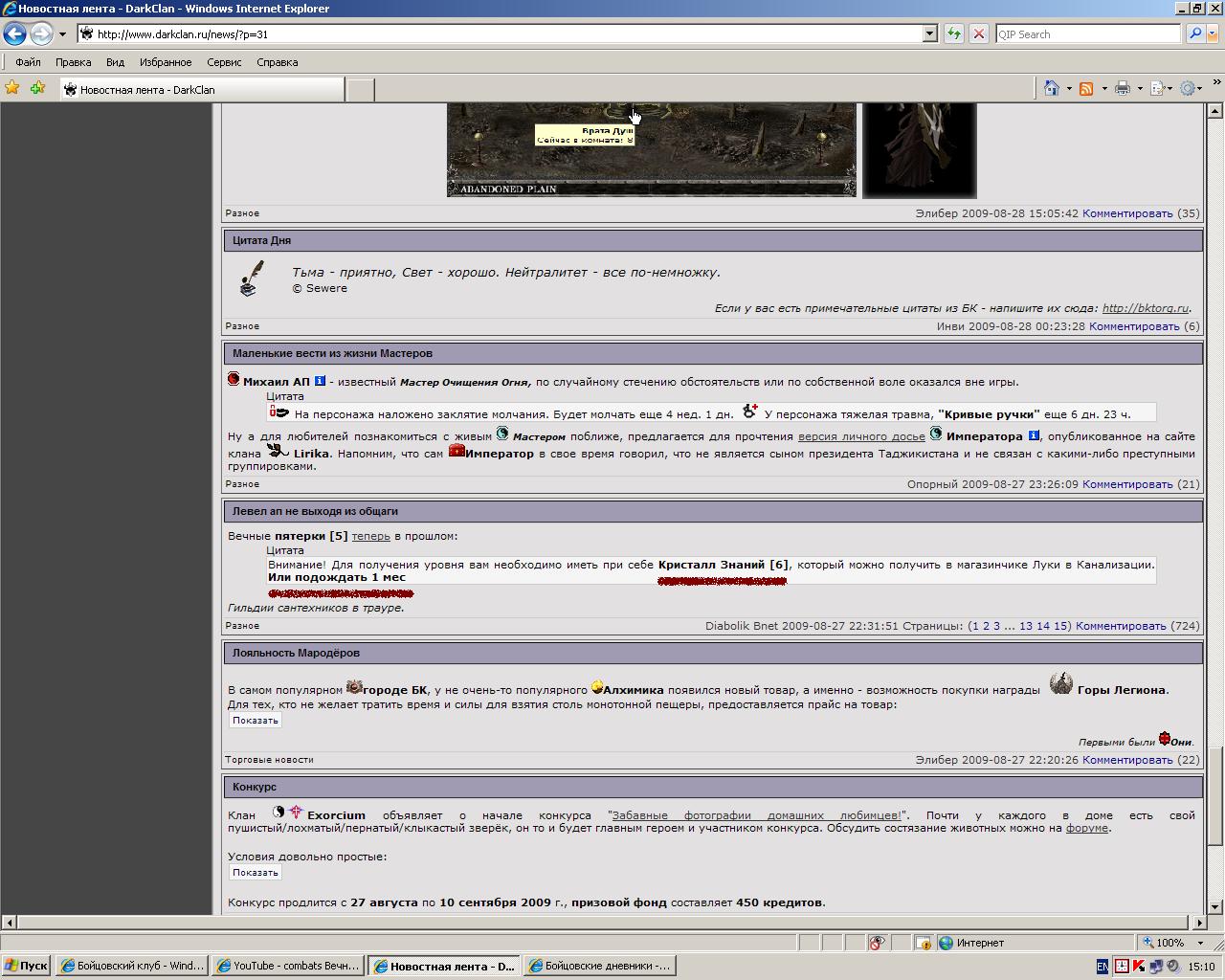Open Favorites Center star icon
The width and height of the screenshot is (1225, 980).
point(12,88)
